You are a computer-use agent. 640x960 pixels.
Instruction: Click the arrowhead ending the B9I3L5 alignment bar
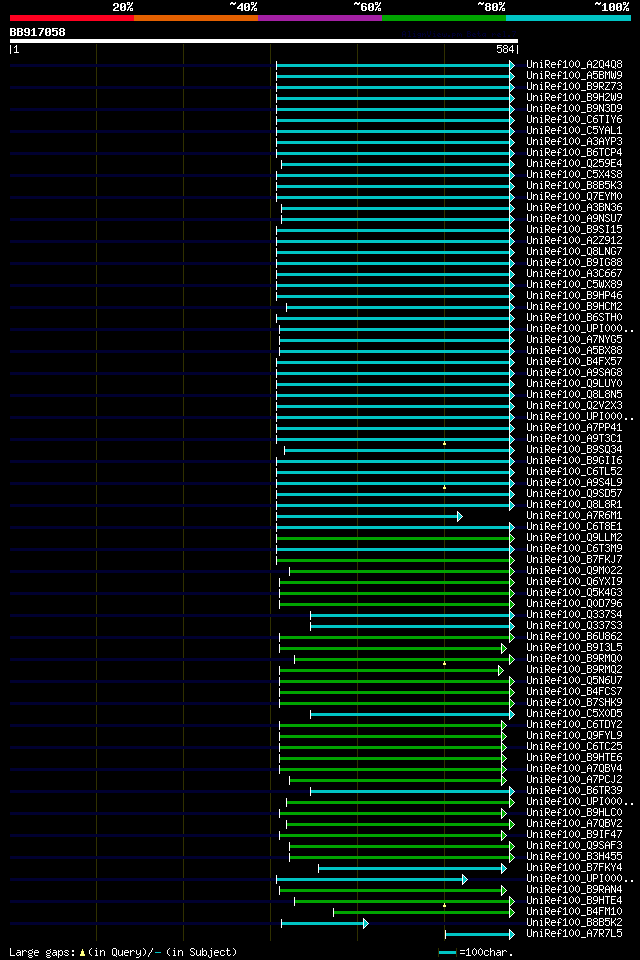(504, 648)
